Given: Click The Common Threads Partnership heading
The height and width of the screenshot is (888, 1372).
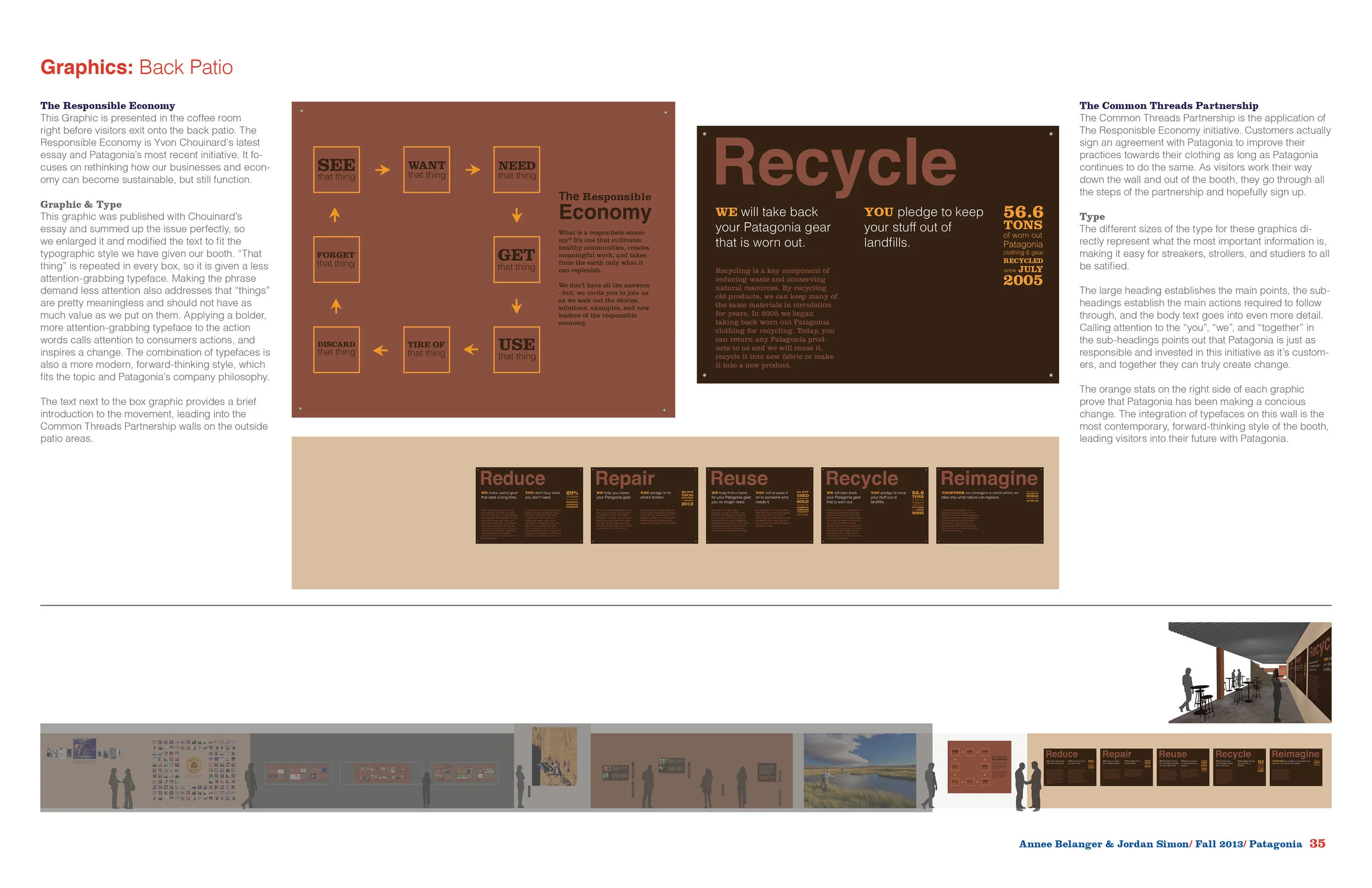Looking at the screenshot, I should coord(1168,105).
